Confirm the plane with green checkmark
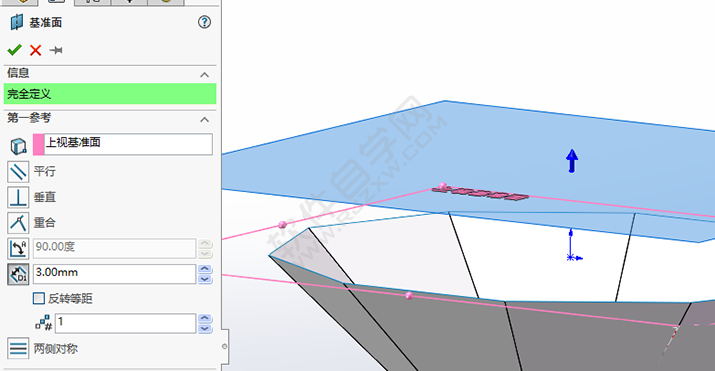715x371 pixels. click(15, 50)
